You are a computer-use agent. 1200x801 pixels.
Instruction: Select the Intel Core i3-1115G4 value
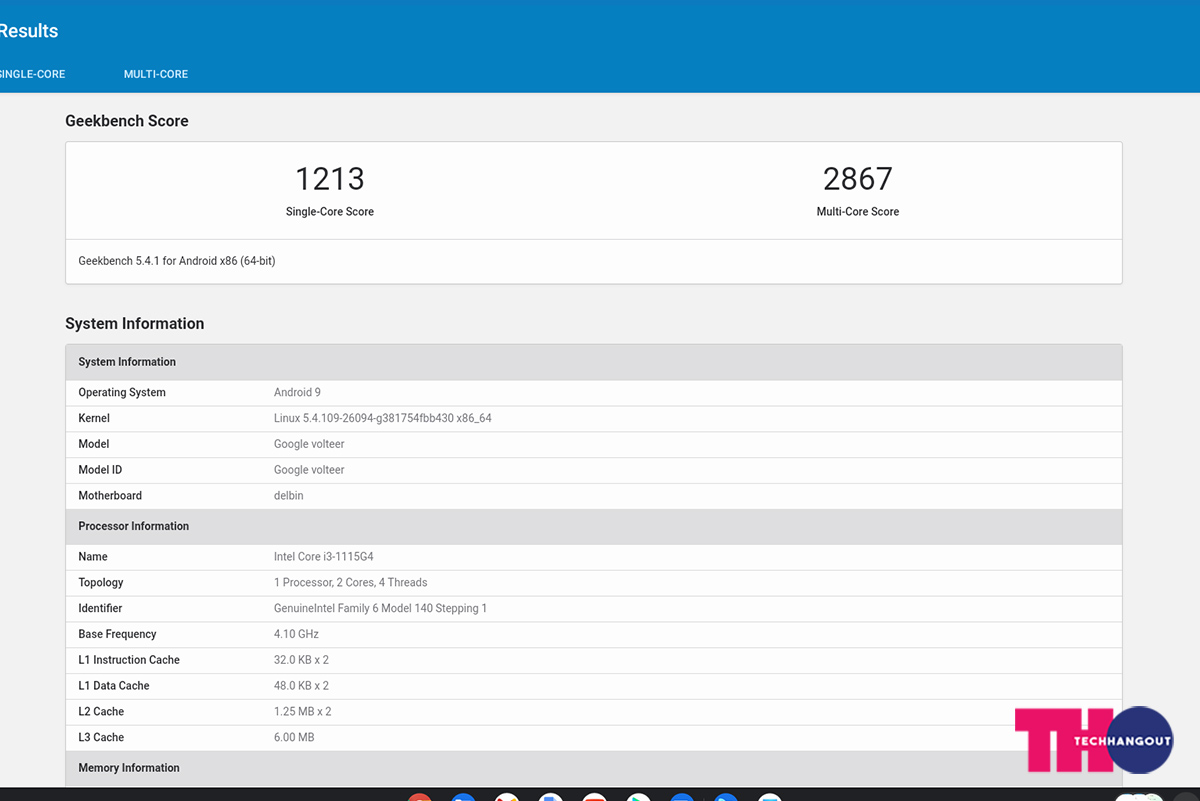[x=324, y=557]
